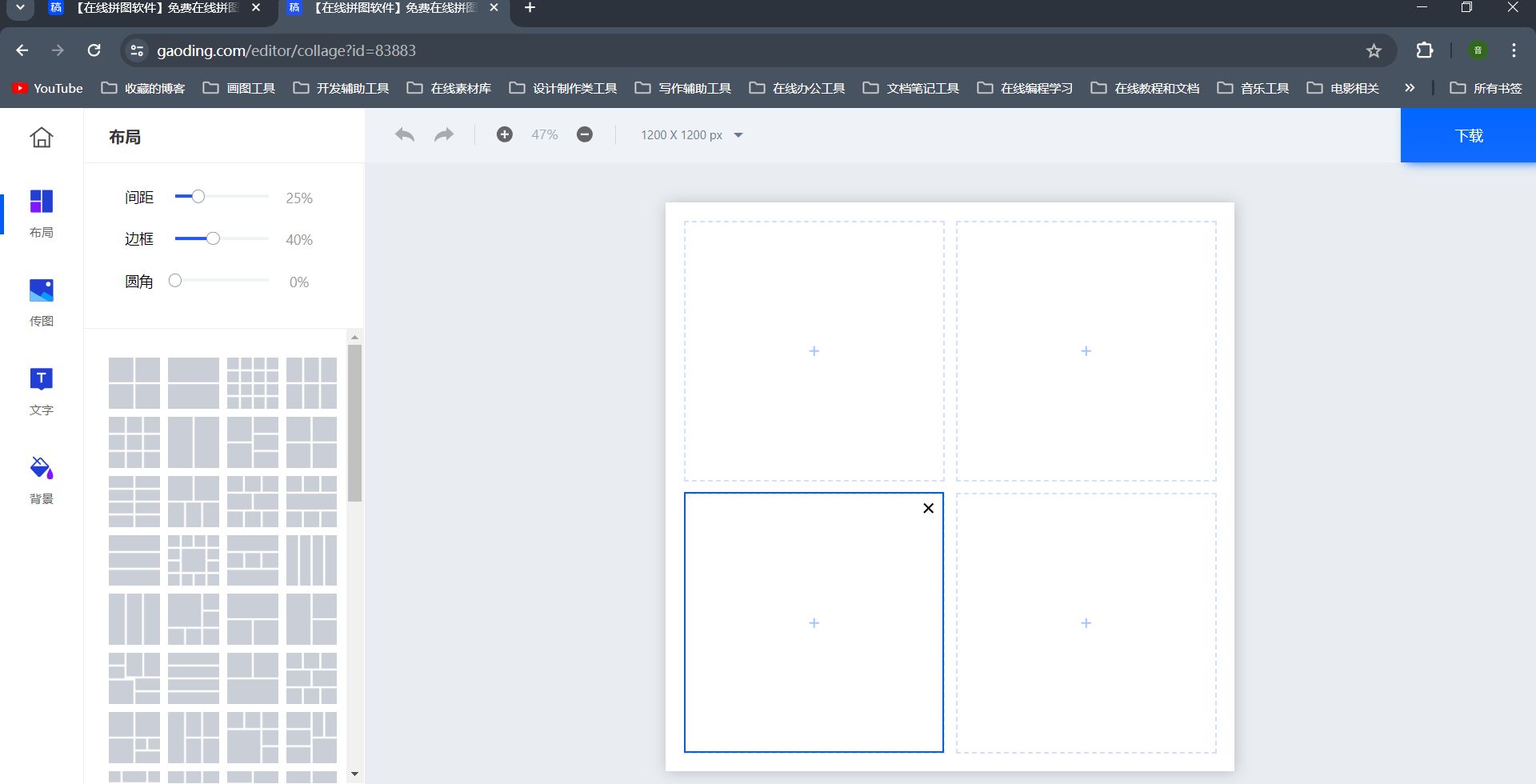The image size is (1536, 784).
Task: Open the 电影相关 bookmark folder
Action: pos(1342,88)
